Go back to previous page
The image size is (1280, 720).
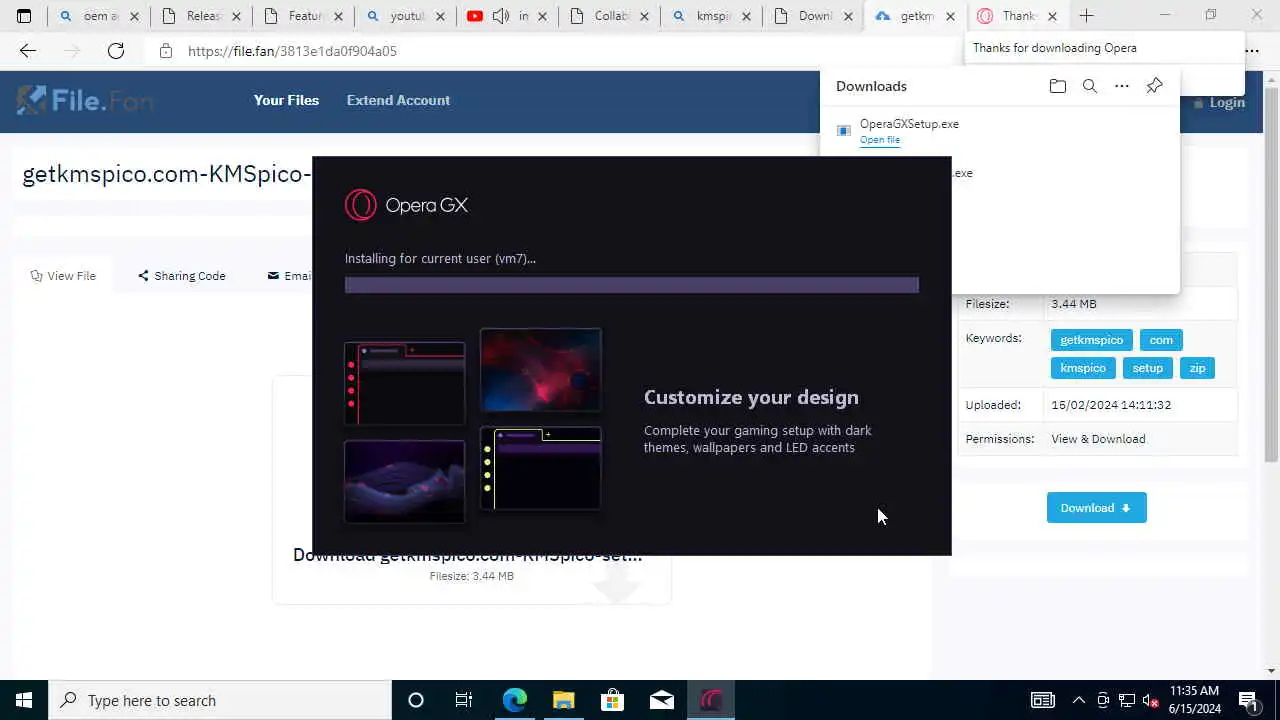(27, 51)
